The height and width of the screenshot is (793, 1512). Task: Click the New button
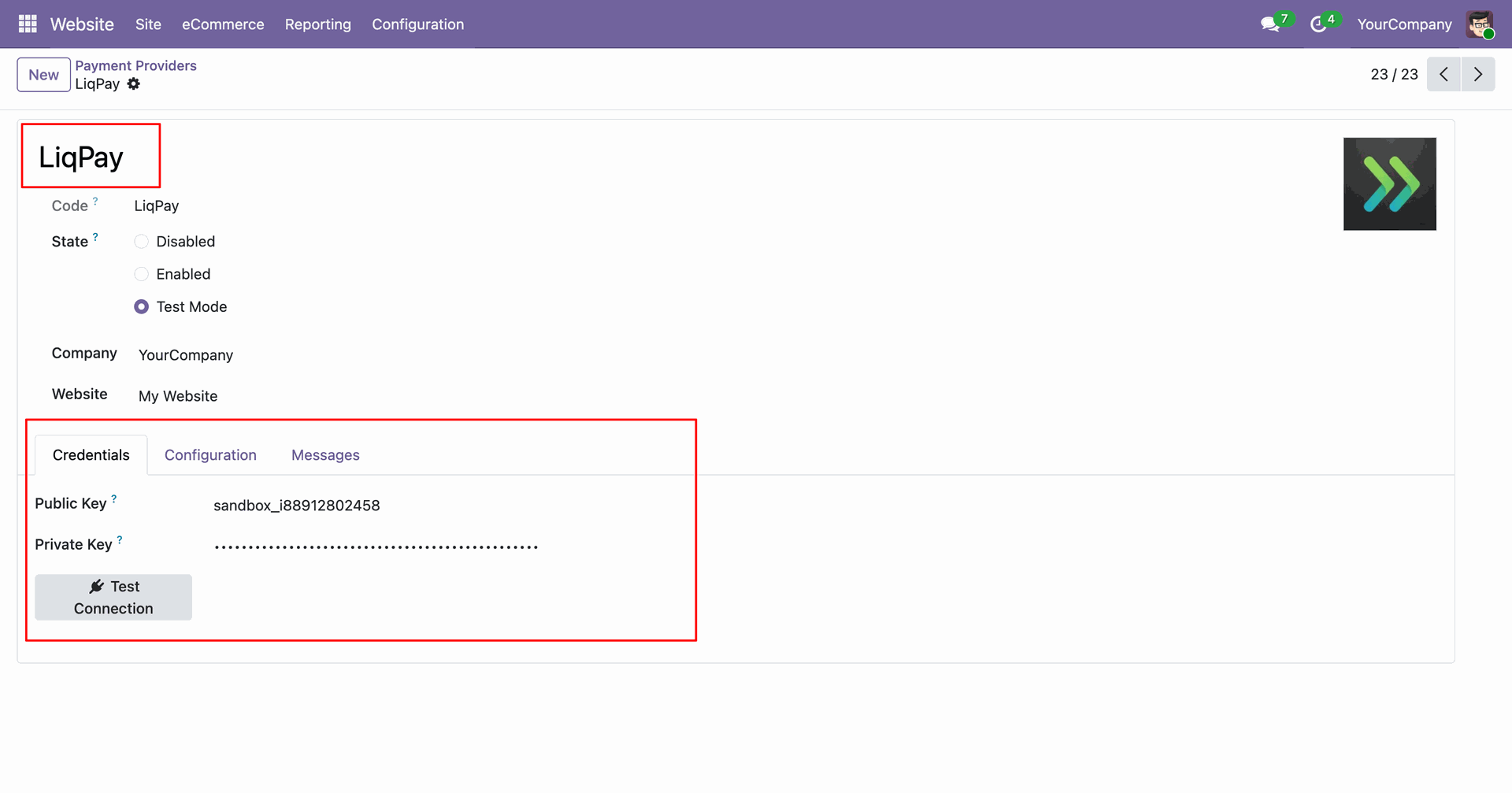44,75
